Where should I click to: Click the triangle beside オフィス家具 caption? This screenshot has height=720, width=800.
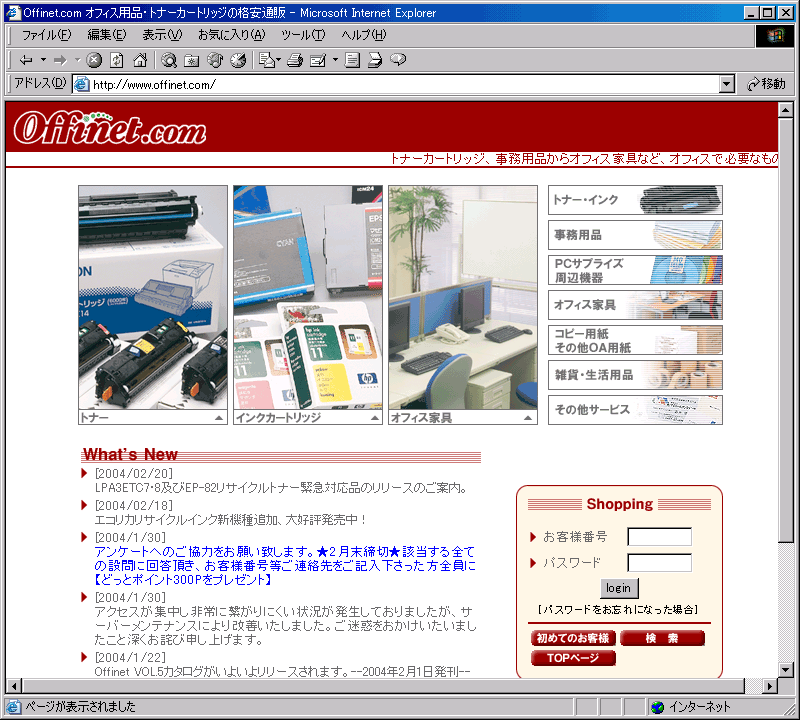pos(528,418)
